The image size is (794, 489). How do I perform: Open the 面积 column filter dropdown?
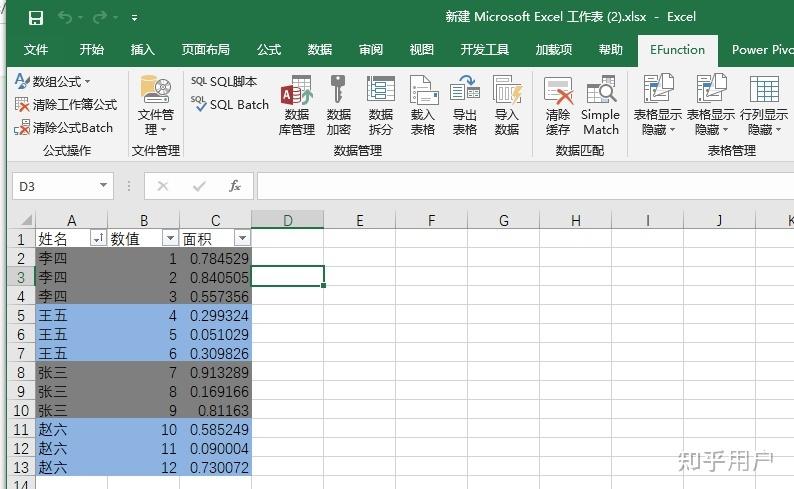[242, 238]
